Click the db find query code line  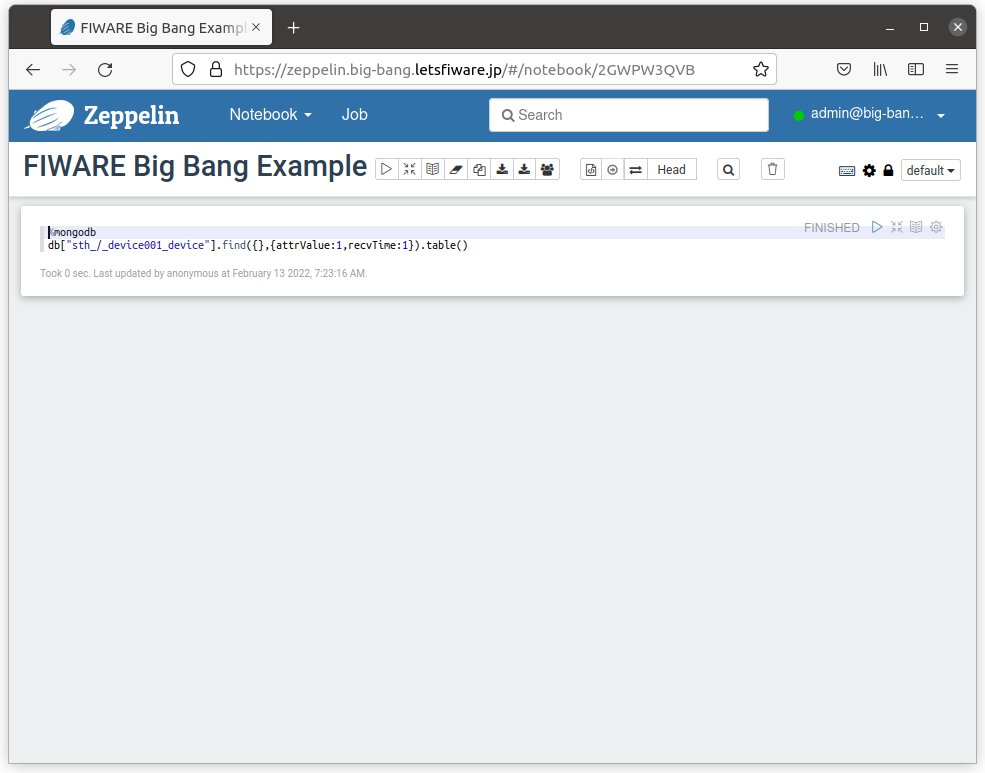click(258, 245)
